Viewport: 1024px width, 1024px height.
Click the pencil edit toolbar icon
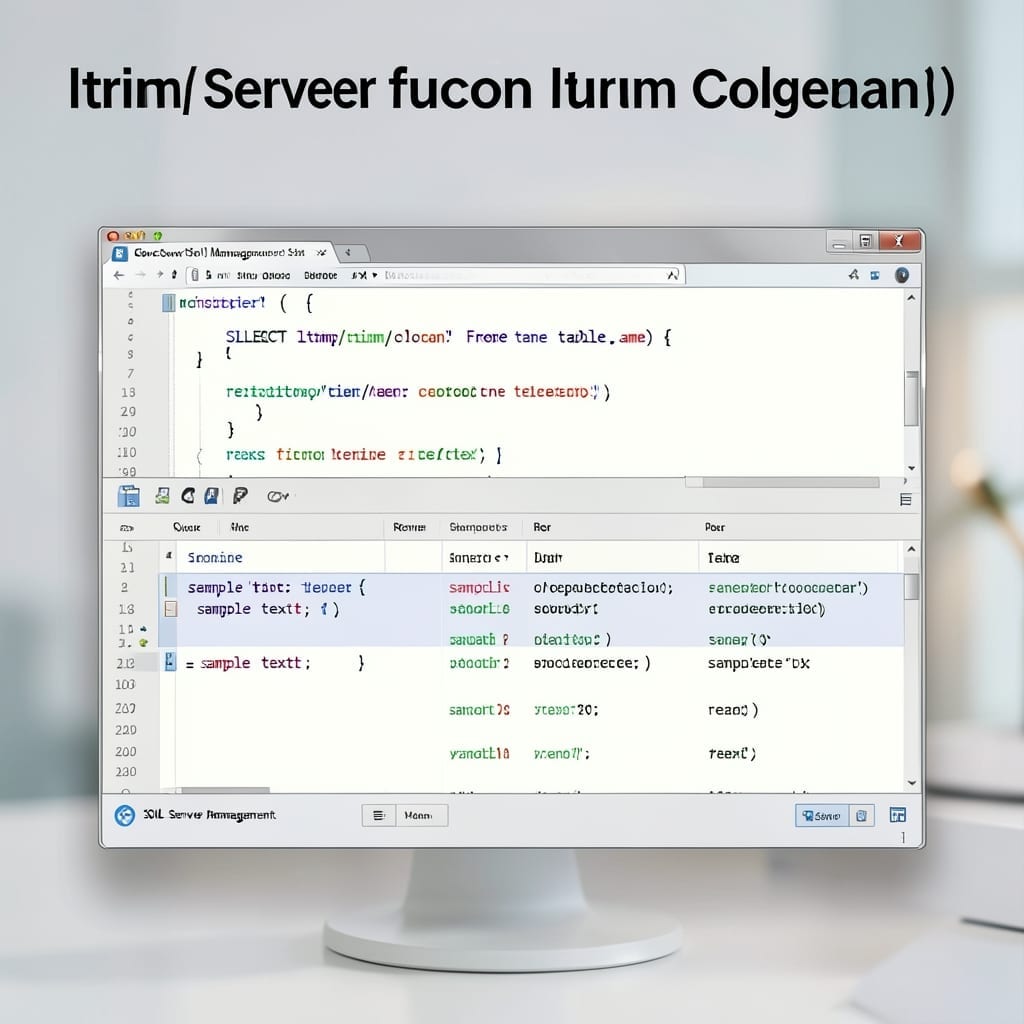tap(240, 496)
